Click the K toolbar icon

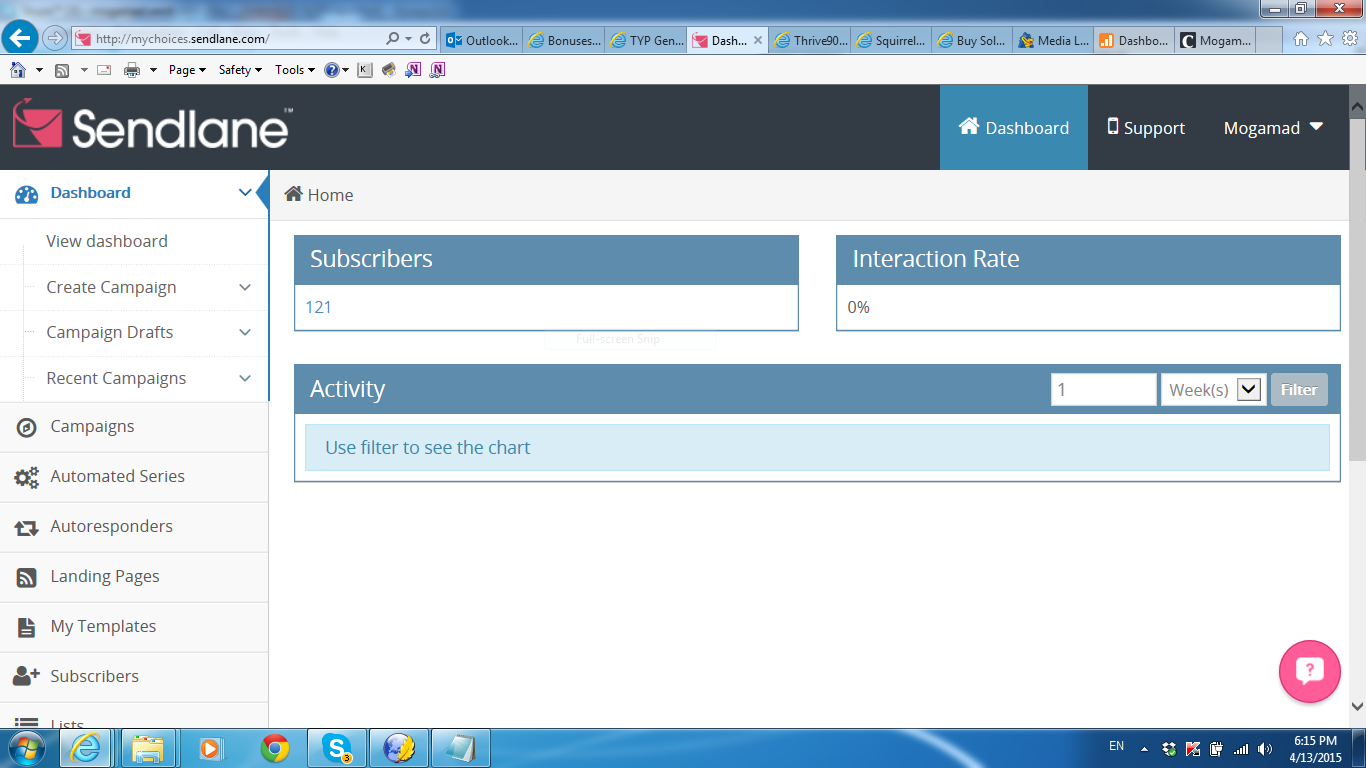364,70
